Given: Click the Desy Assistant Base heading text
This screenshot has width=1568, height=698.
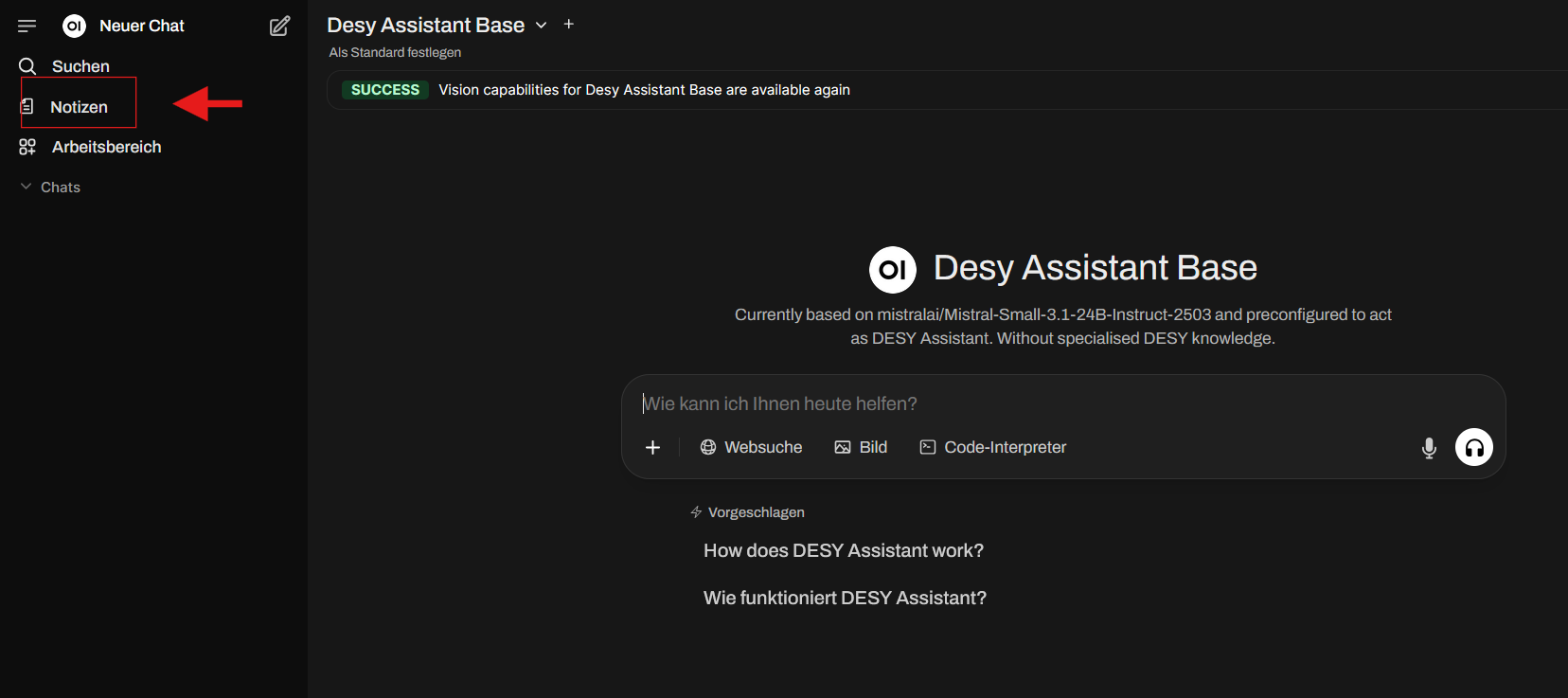Looking at the screenshot, I should click(x=1096, y=268).
